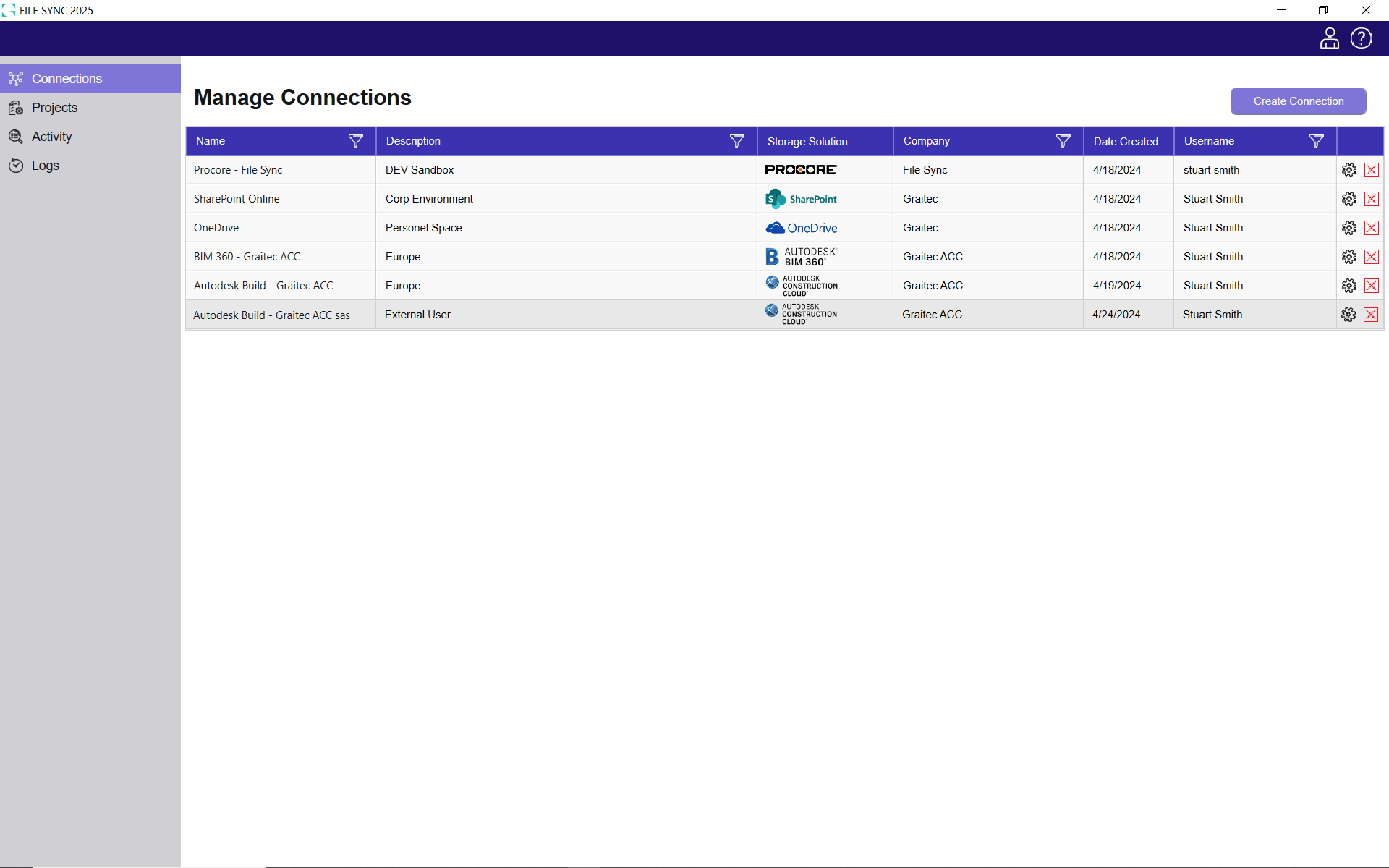The width and height of the screenshot is (1389, 868).
Task: Select the Connections sidebar item
Action: [67, 79]
